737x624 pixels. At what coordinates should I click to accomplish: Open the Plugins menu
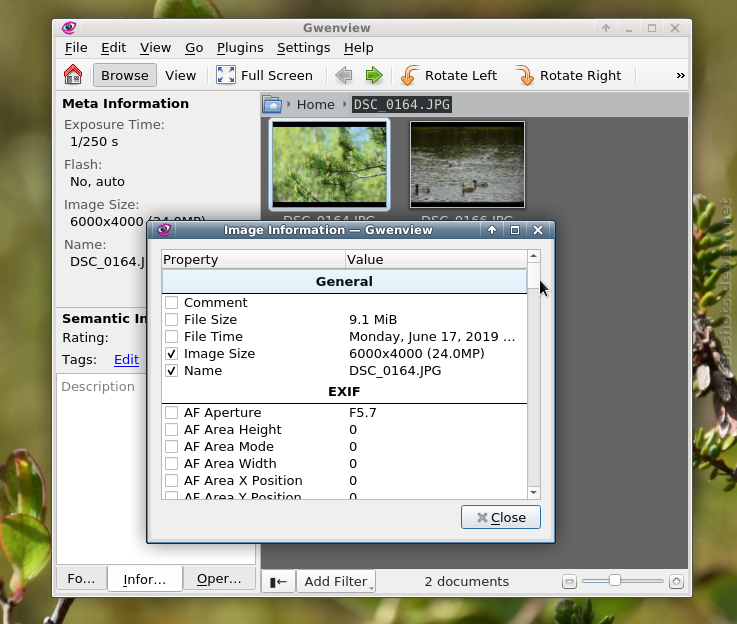pyautogui.click(x=240, y=47)
